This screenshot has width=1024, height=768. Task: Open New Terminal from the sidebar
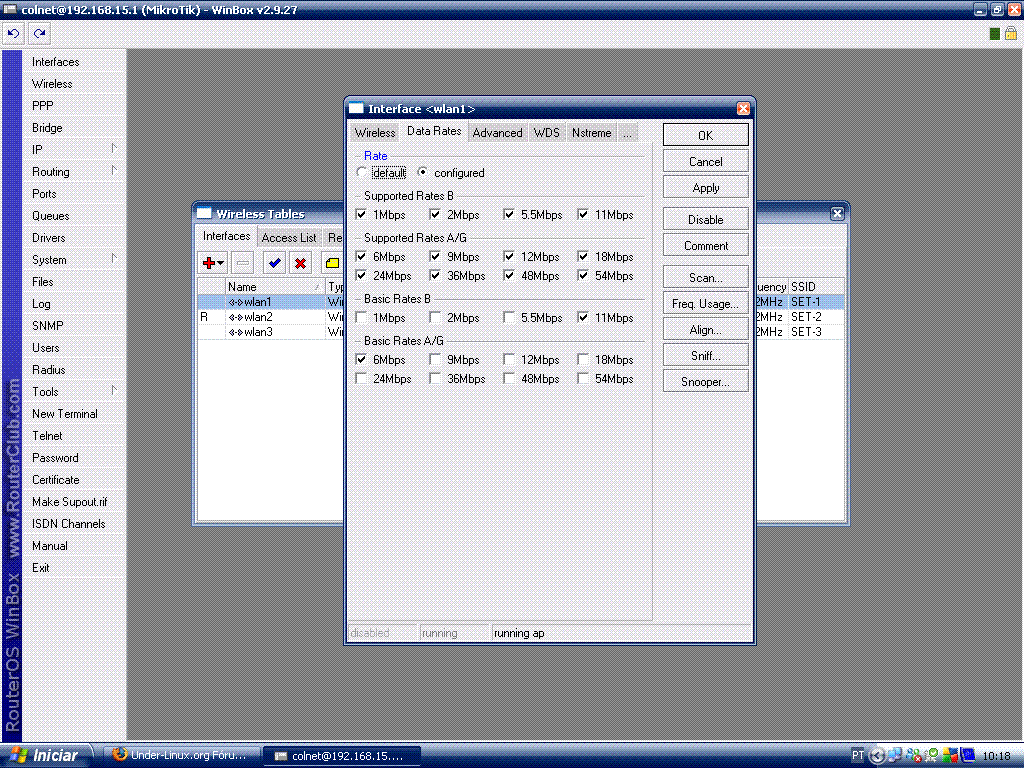[x=74, y=414]
